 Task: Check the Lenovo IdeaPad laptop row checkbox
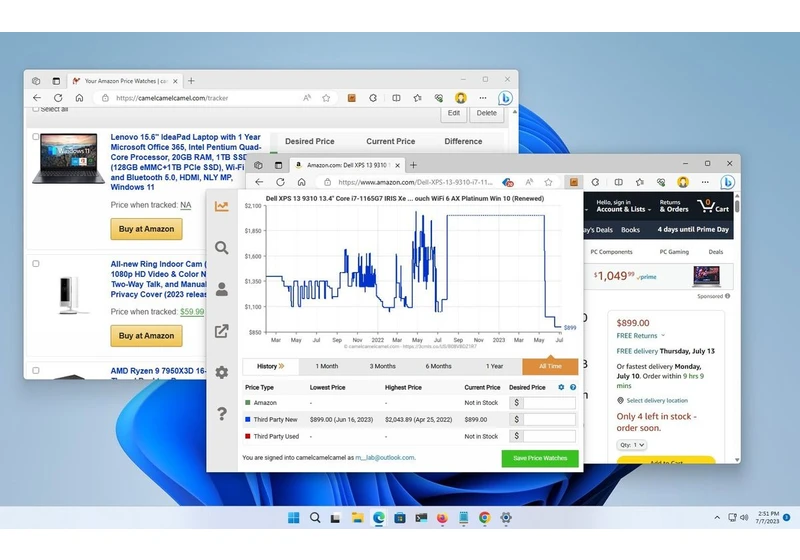click(x=36, y=137)
